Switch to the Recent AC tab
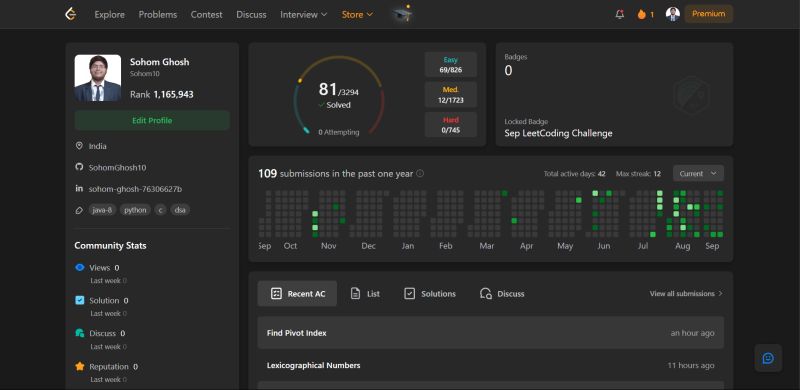 pos(297,294)
